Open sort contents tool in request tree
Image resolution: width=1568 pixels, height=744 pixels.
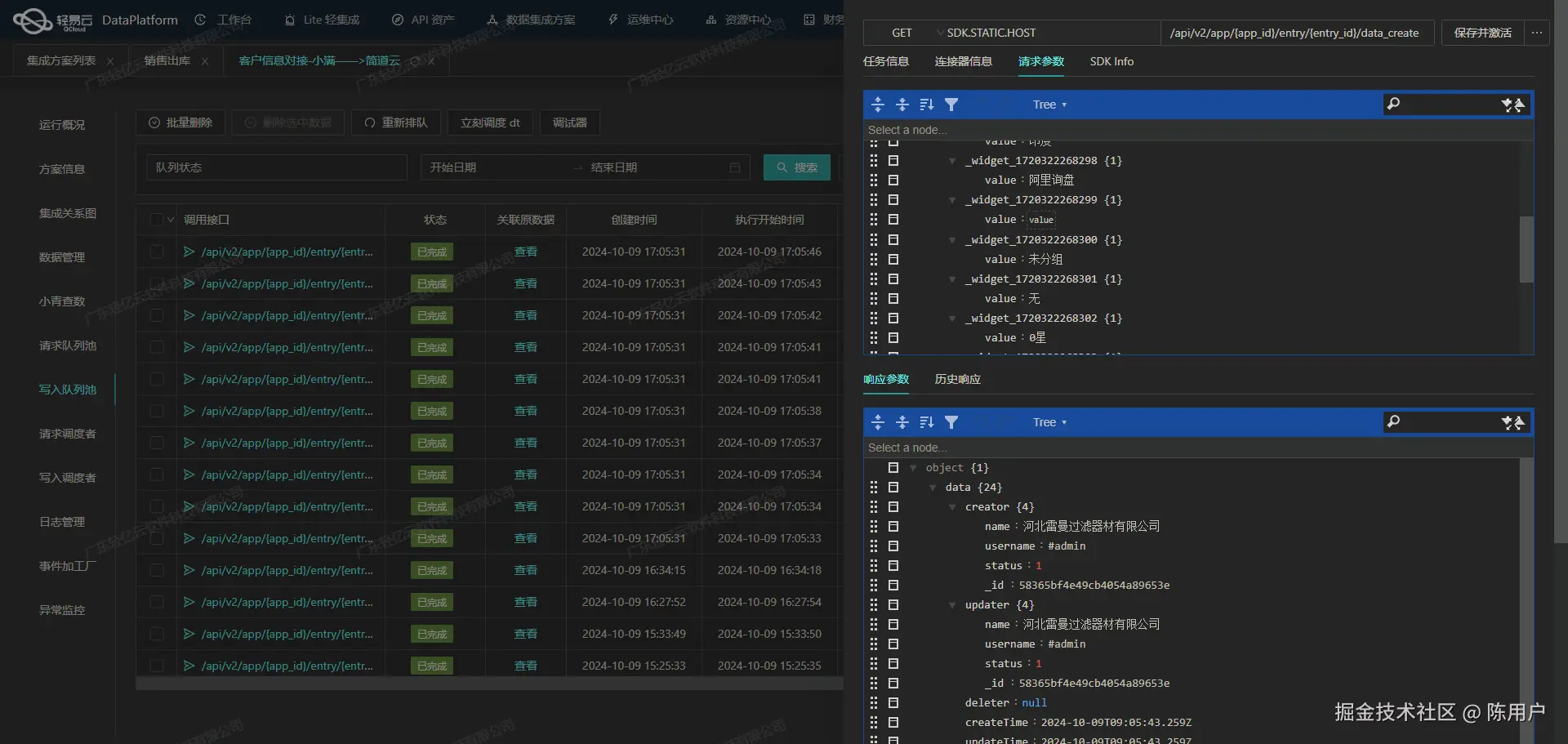(927, 105)
